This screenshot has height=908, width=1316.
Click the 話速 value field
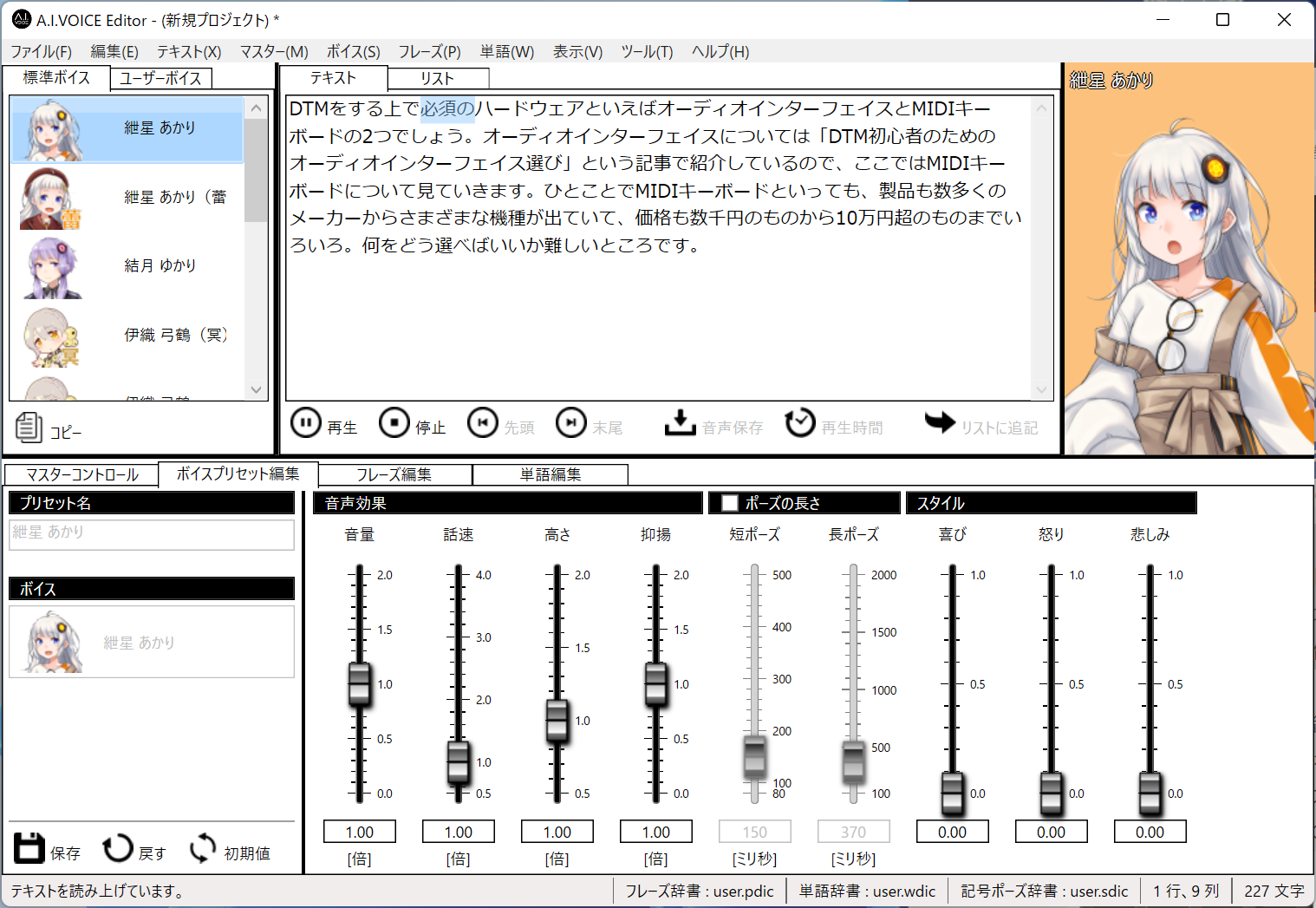(x=459, y=832)
